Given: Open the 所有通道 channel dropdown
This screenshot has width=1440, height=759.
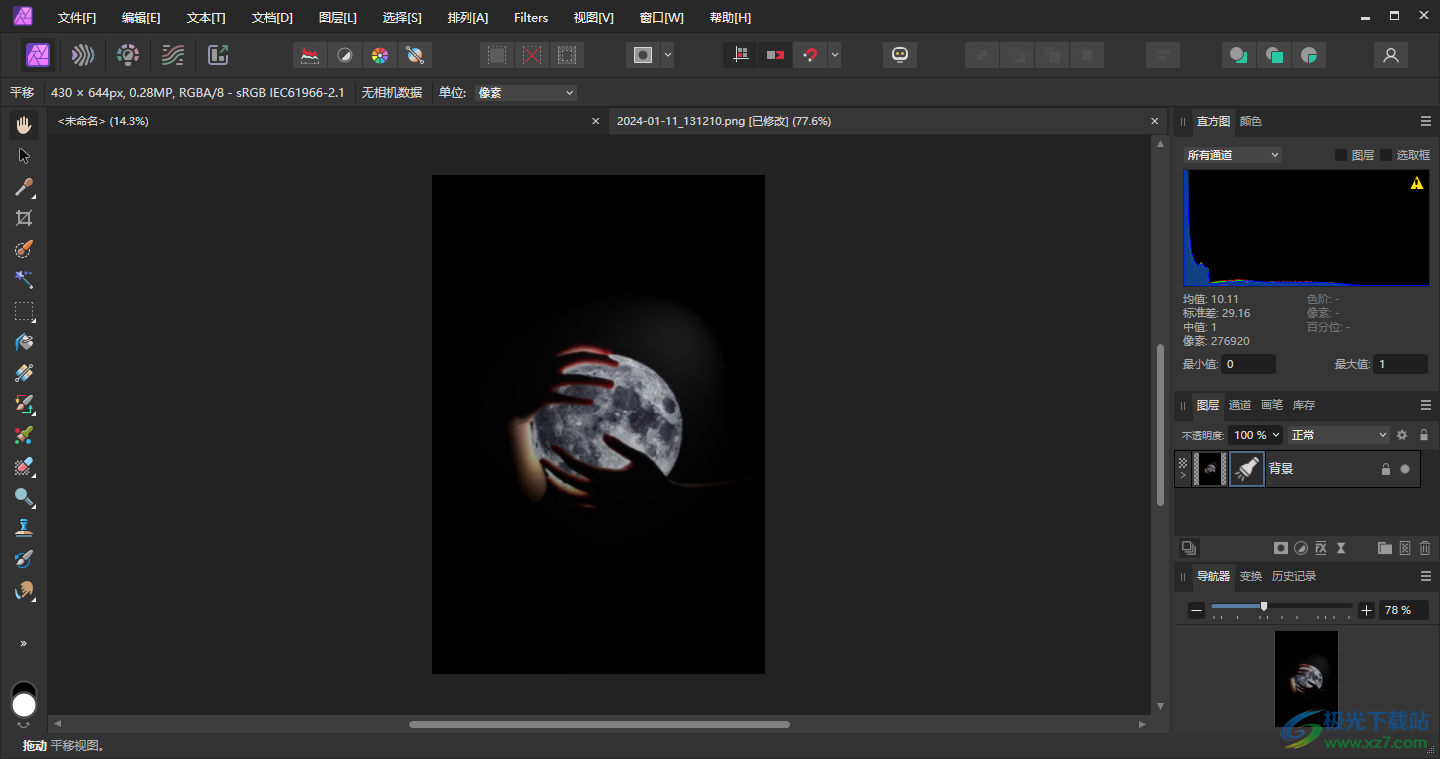Looking at the screenshot, I should (x=1232, y=155).
